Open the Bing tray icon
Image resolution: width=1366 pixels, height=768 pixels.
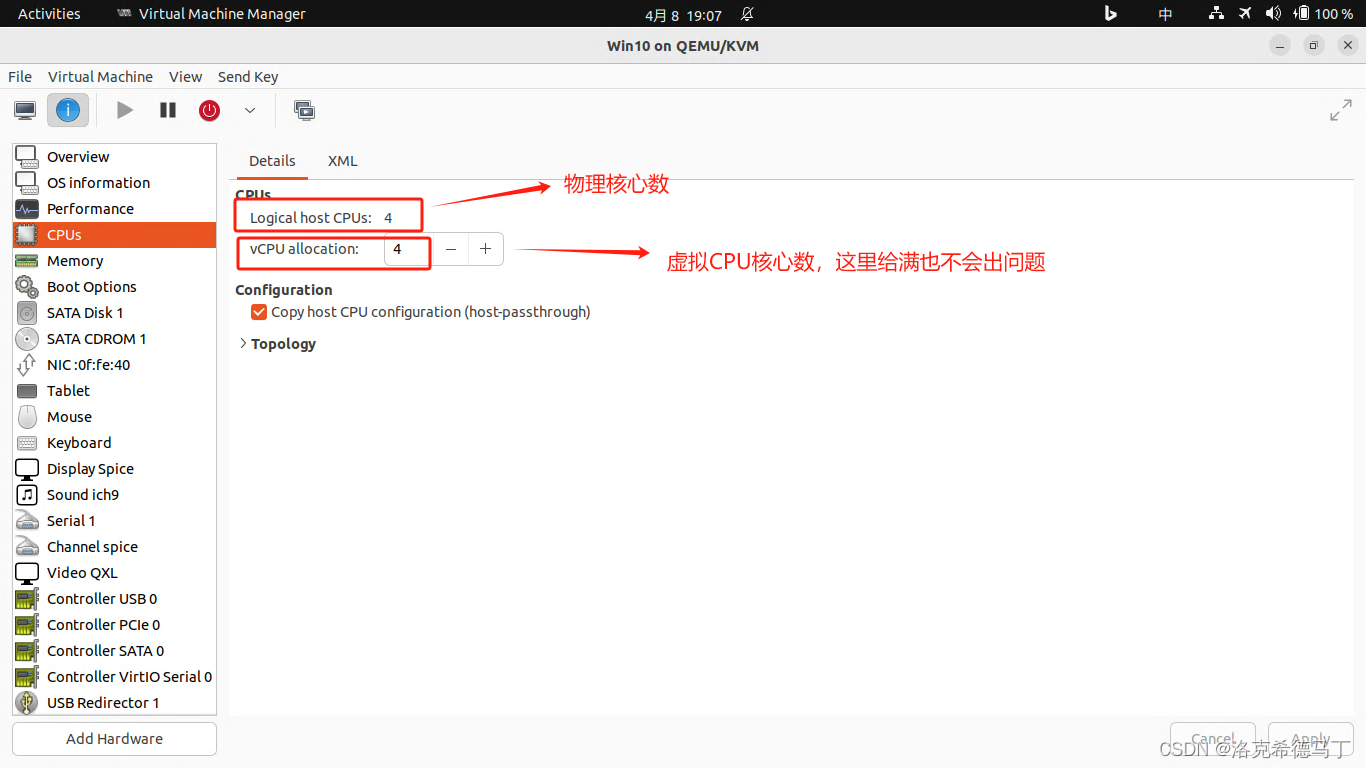[x=1110, y=14]
